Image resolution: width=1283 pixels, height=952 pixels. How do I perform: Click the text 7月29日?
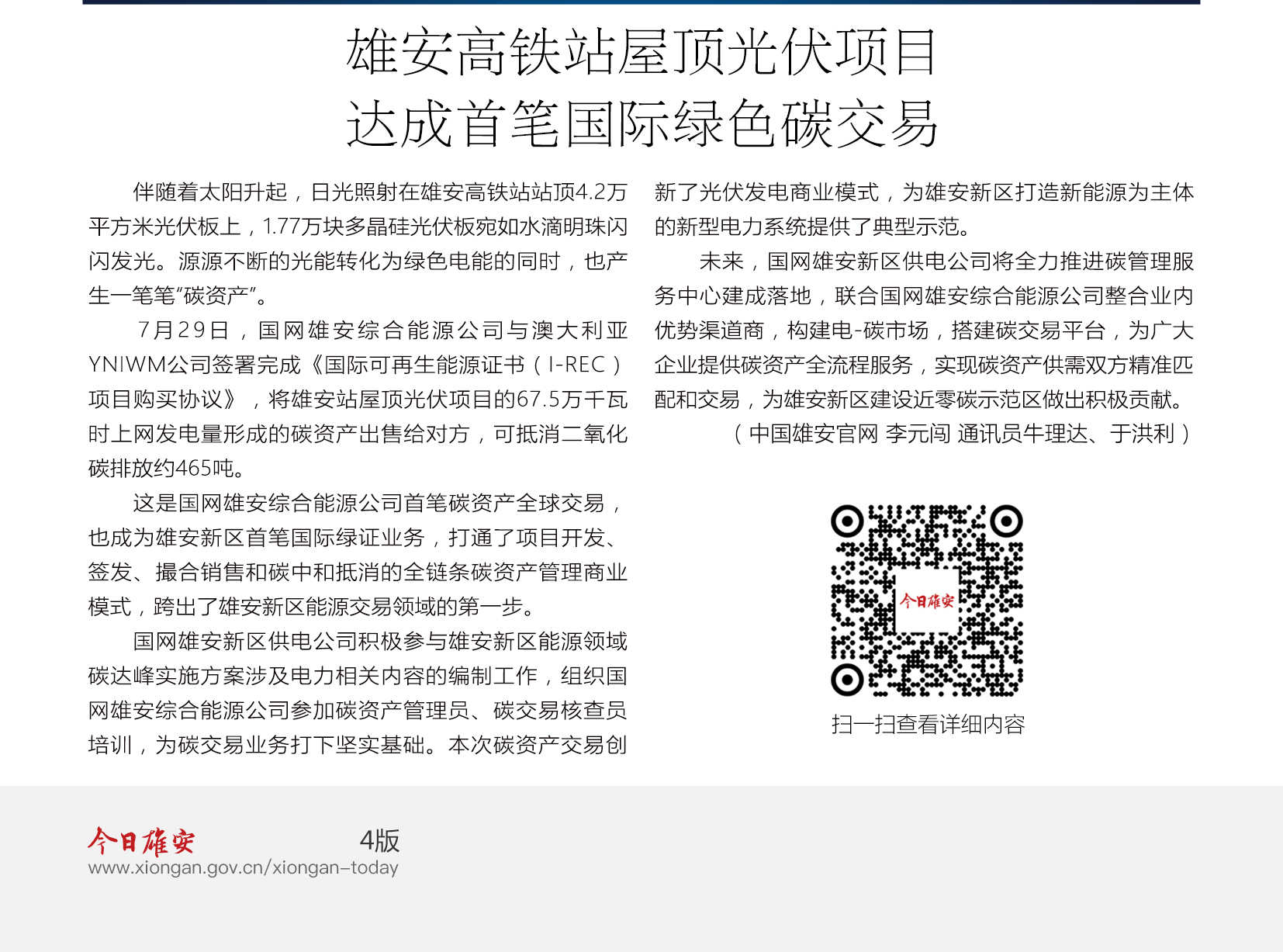[183, 331]
